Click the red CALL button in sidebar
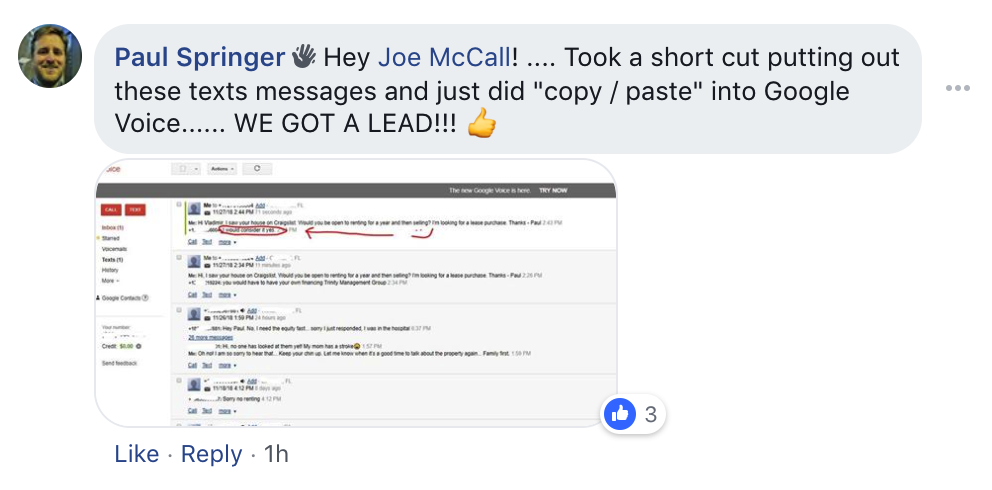Viewport: 992px width, 490px height. tap(112, 210)
